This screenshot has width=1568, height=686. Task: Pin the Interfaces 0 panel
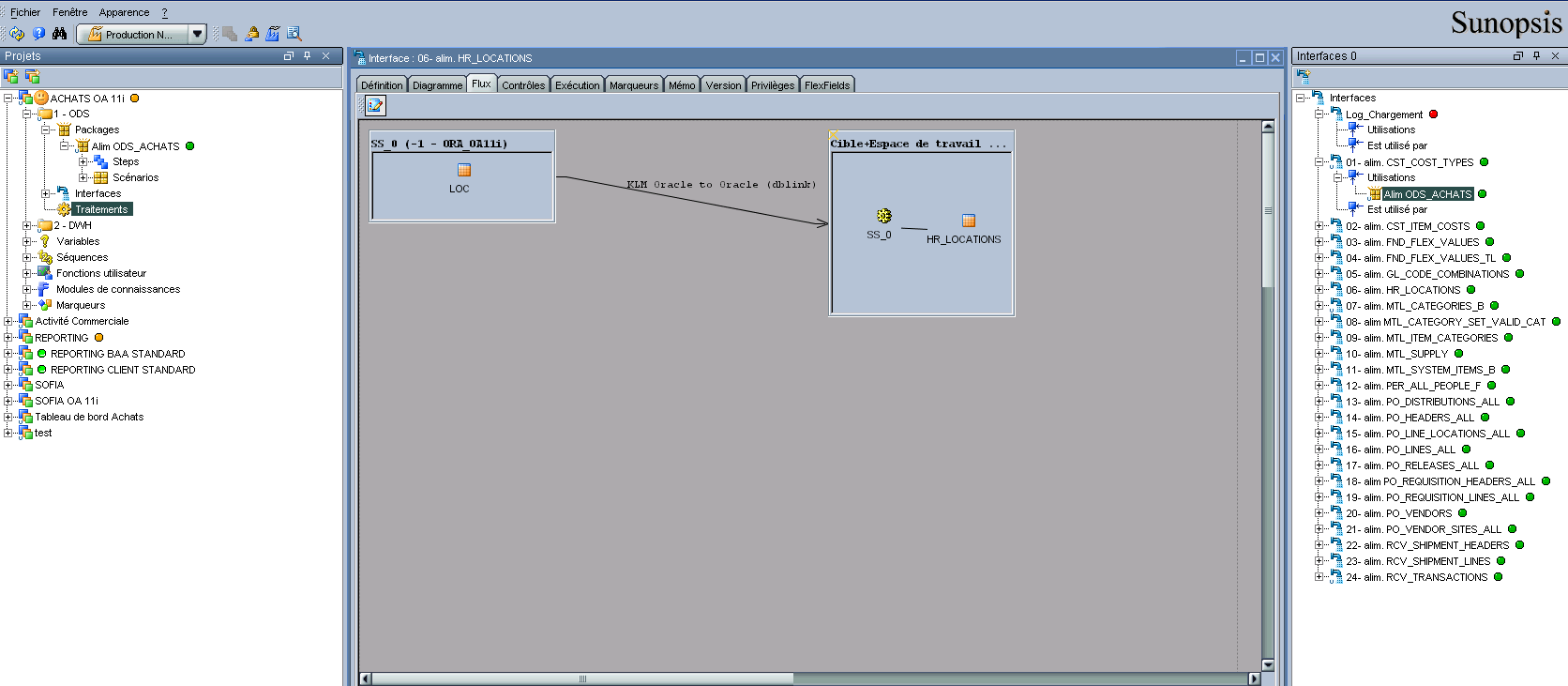[1536, 56]
